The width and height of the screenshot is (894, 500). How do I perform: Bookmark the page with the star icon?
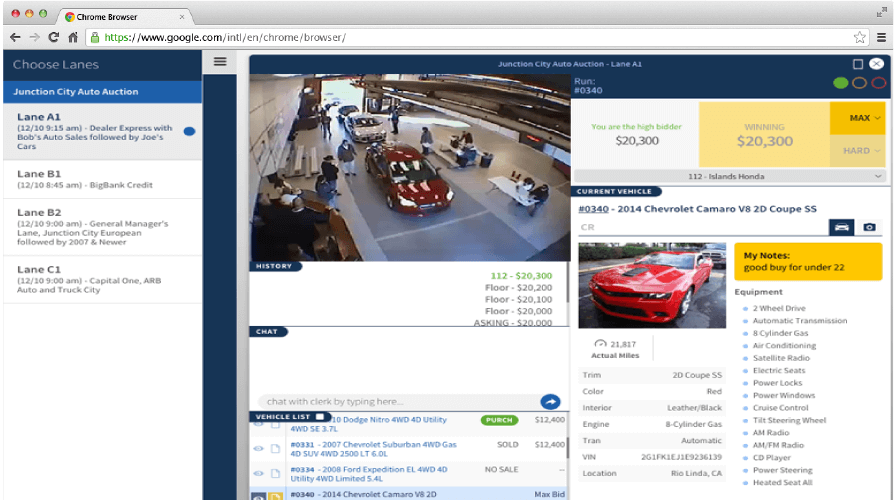coord(860,38)
